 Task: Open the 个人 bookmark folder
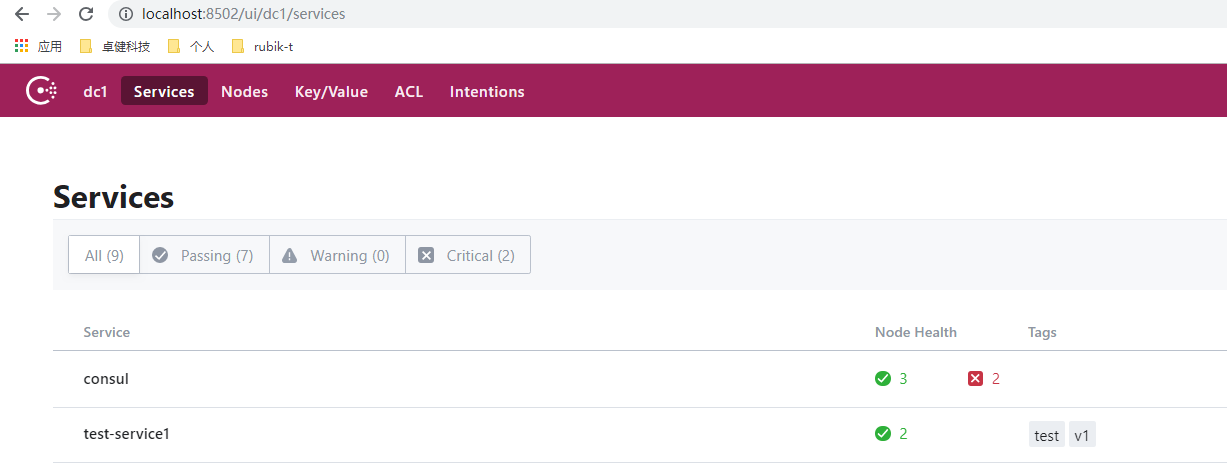point(191,46)
